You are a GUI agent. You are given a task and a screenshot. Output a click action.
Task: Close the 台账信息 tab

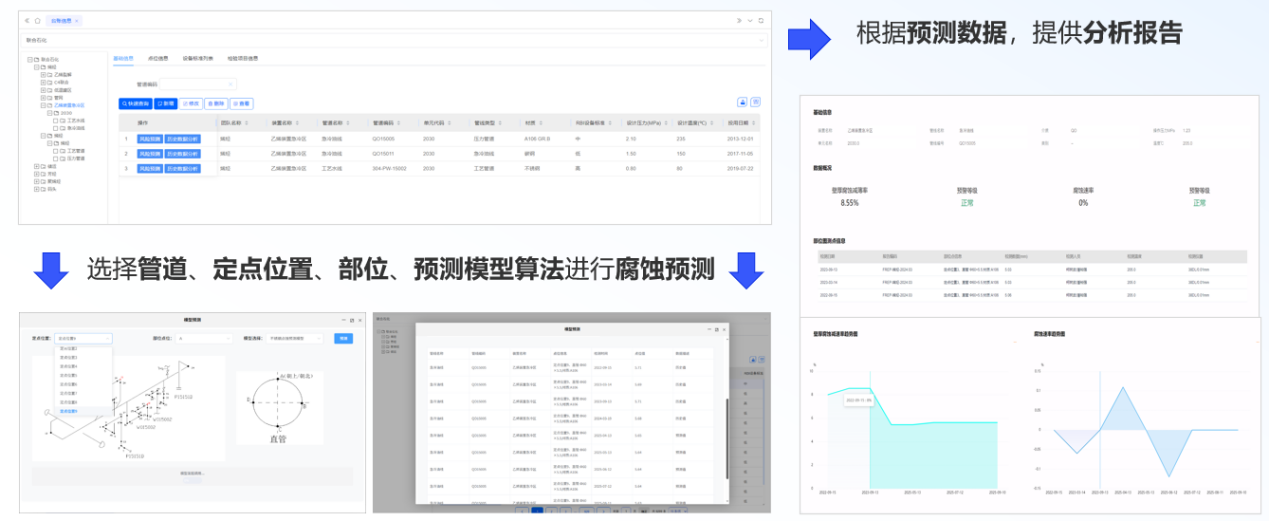tap(77, 20)
